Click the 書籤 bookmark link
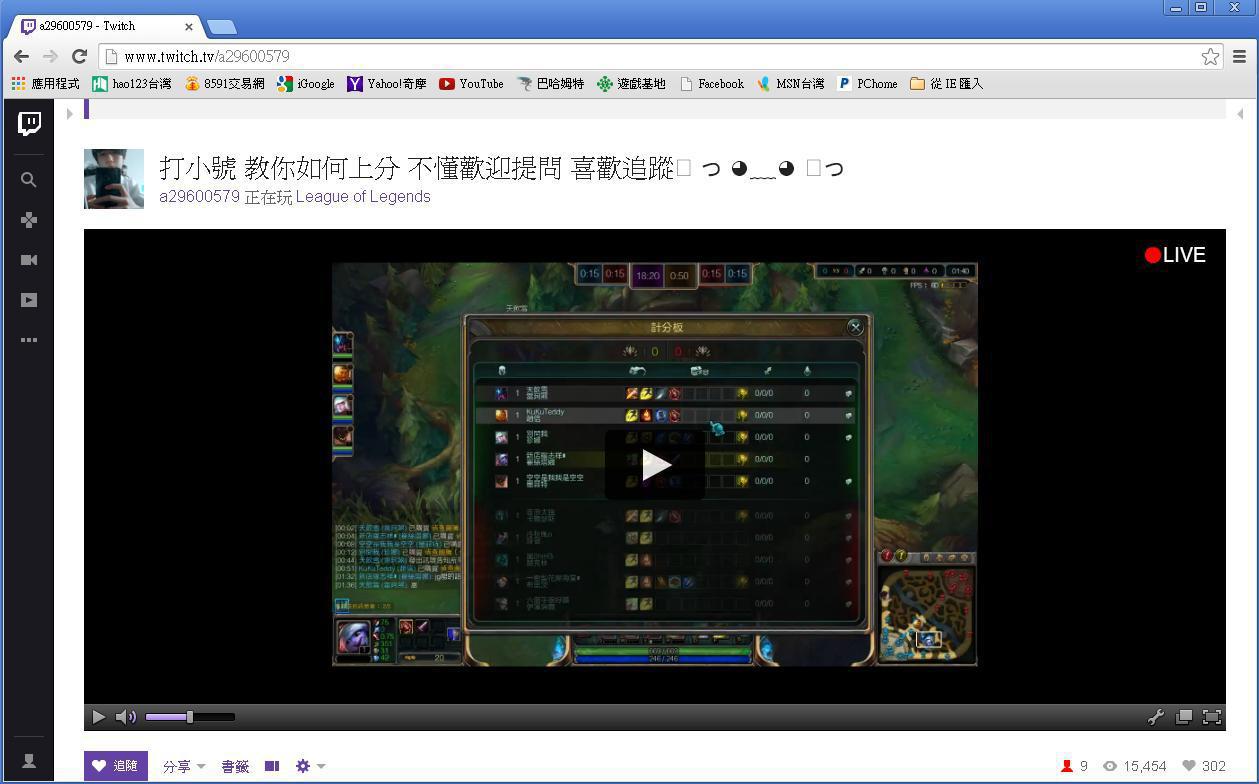Image resolution: width=1259 pixels, height=784 pixels. coord(235,766)
